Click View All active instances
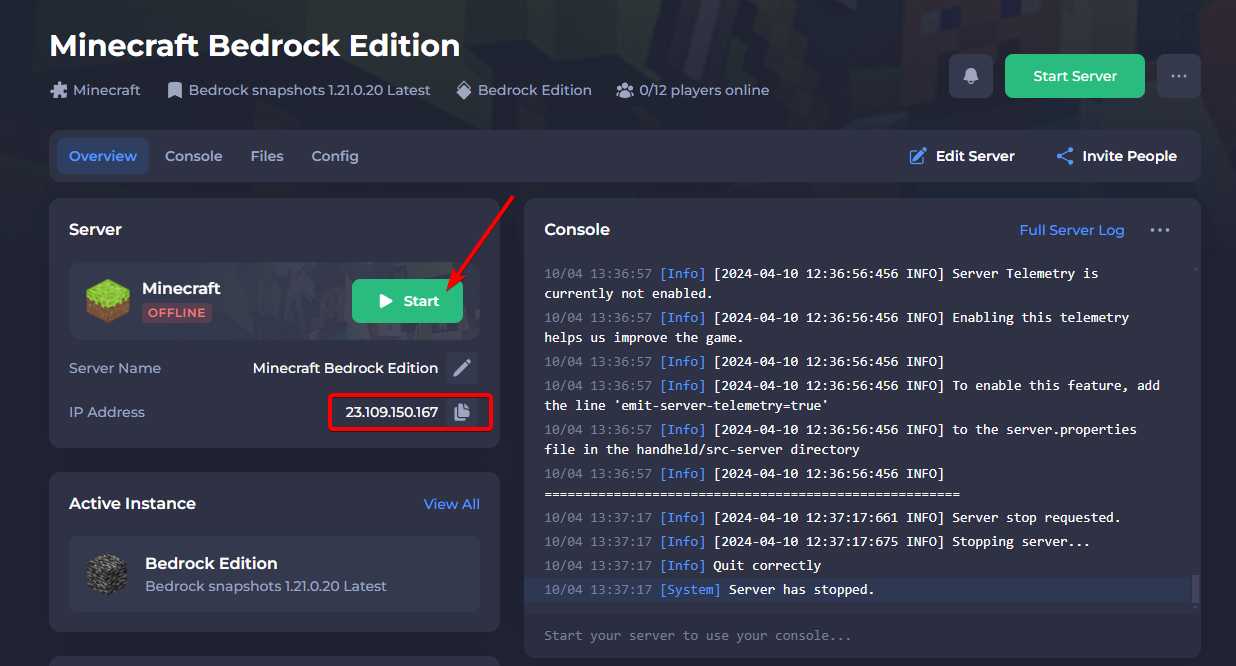Viewport: 1236px width, 666px height. (x=451, y=504)
